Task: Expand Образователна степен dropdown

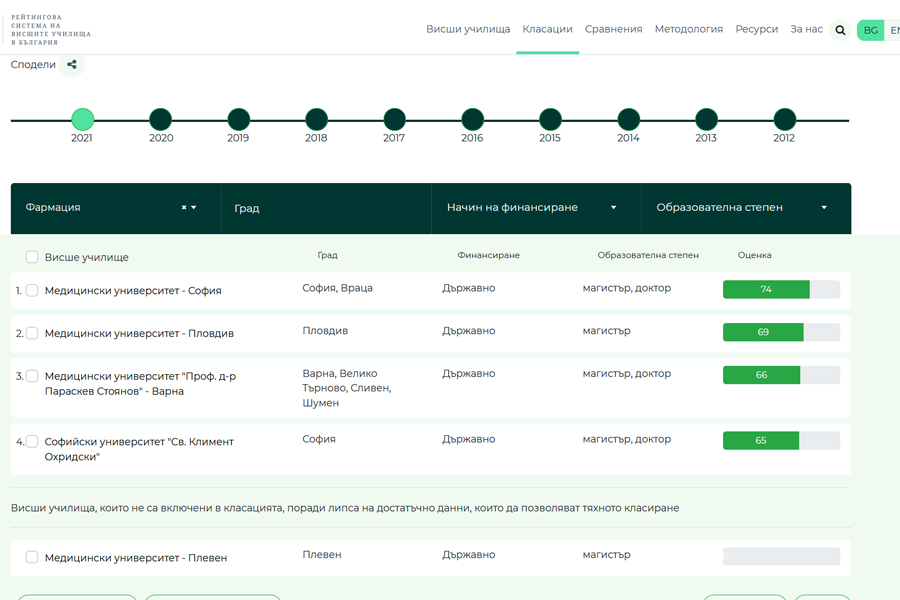Action: (x=824, y=207)
